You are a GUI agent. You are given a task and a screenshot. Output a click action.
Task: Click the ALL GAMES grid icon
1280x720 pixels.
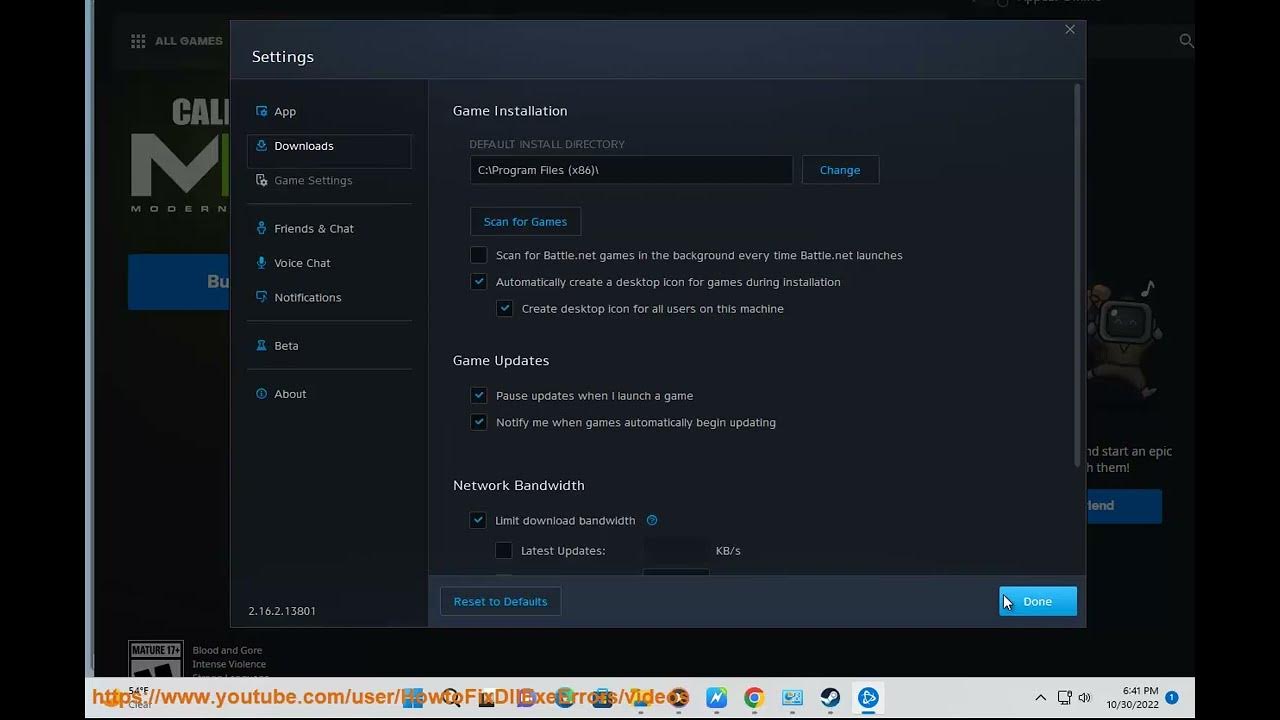(138, 41)
